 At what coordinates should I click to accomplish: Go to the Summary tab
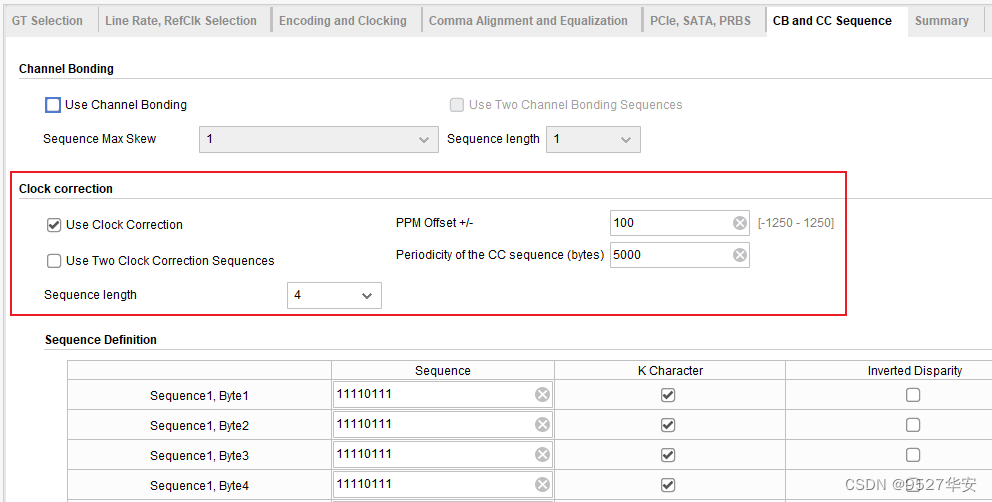(941, 20)
